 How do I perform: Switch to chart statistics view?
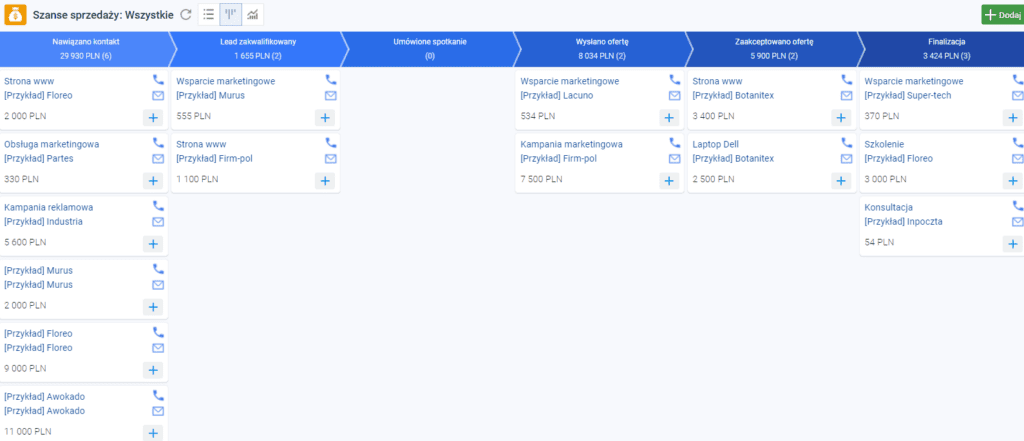click(x=253, y=15)
